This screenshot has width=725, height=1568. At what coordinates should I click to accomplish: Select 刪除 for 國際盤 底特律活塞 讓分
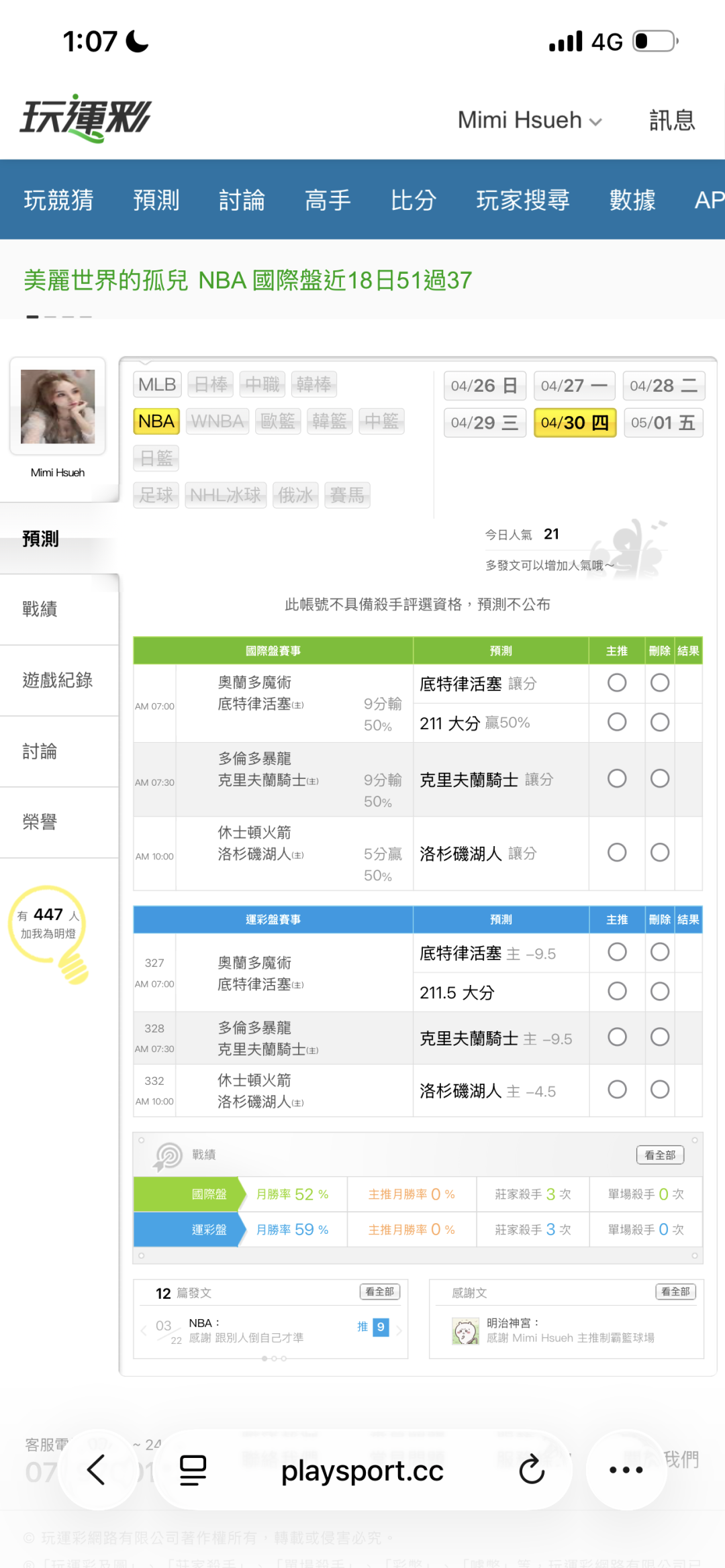click(x=660, y=683)
